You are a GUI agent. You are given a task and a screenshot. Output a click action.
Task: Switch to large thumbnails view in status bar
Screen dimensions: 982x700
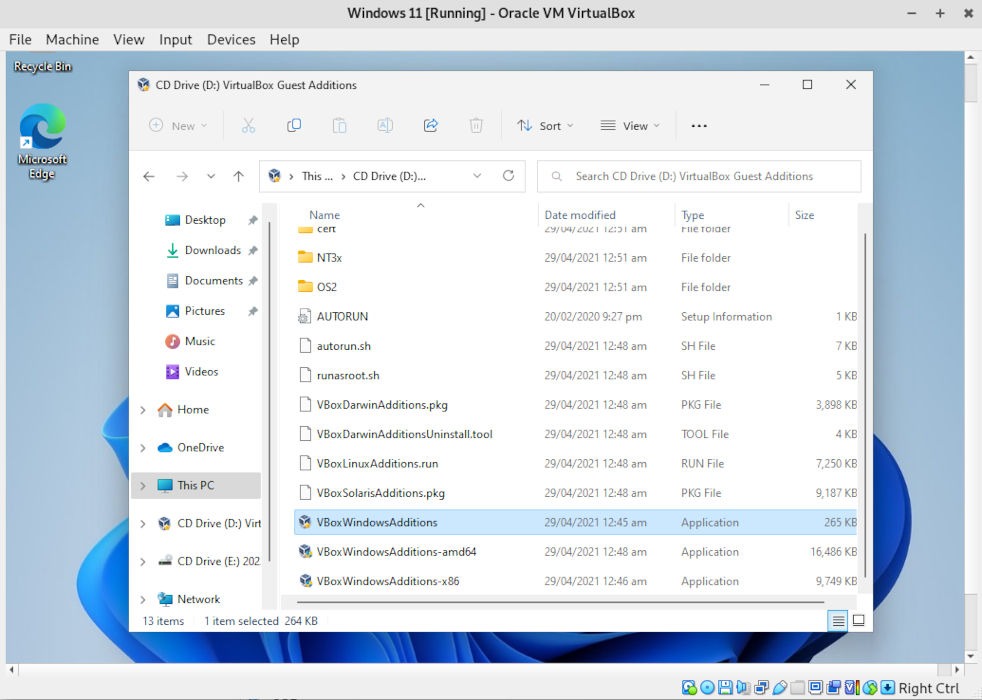858,620
